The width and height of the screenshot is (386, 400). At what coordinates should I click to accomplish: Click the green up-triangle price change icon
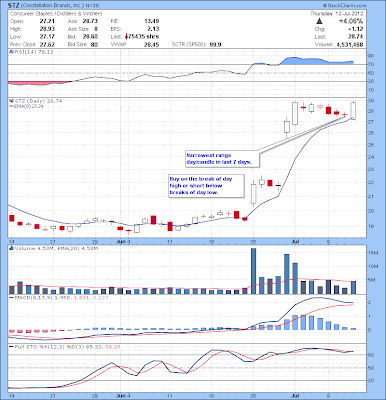[319, 21]
